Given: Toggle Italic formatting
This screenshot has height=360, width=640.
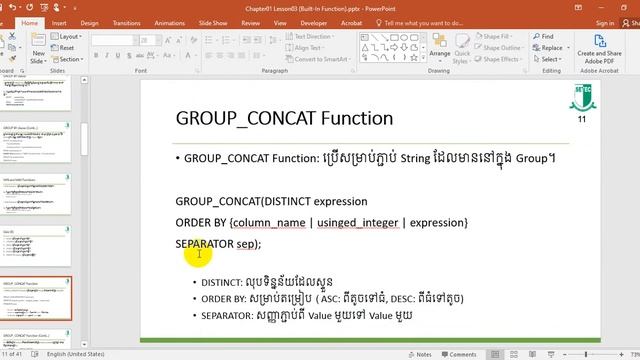Looking at the screenshot, I should [x=107, y=55].
